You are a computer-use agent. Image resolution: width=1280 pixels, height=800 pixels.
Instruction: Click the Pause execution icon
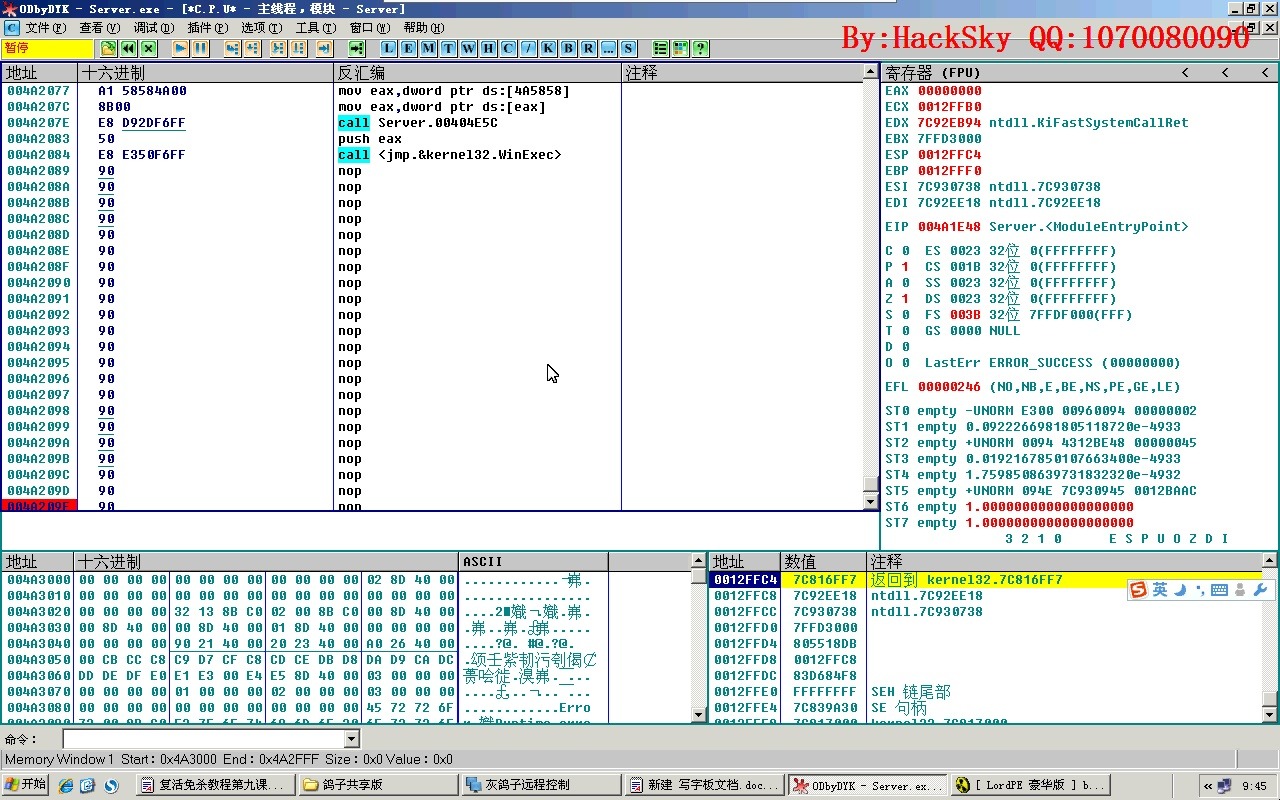[x=200, y=48]
